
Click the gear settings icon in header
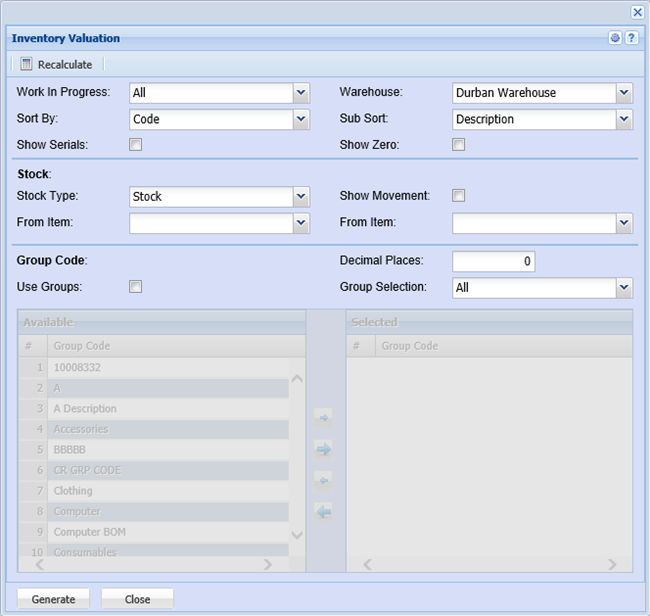[x=615, y=38]
